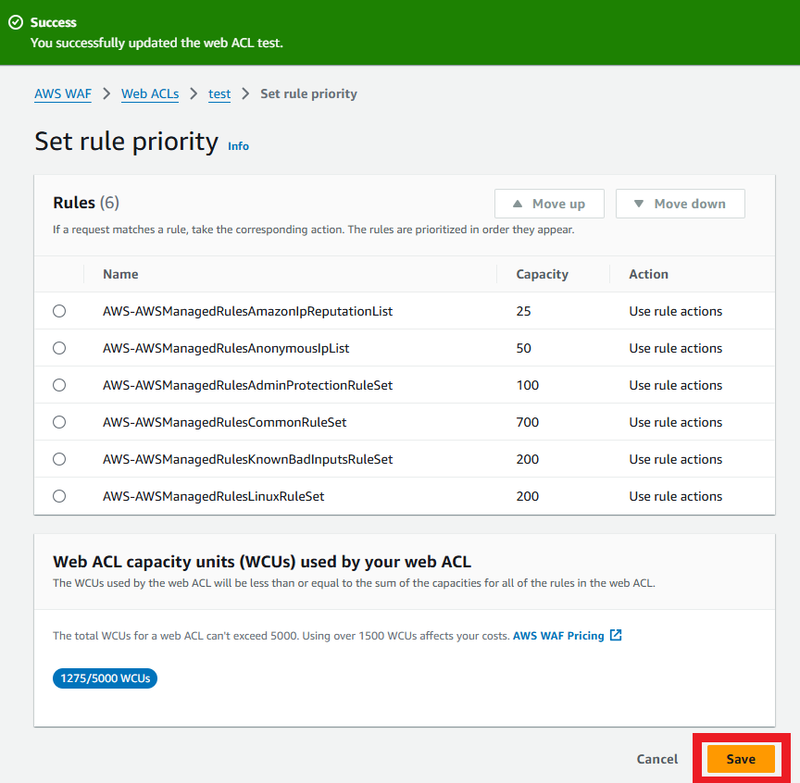Click the success checkmark icon in banner

click(x=16, y=22)
